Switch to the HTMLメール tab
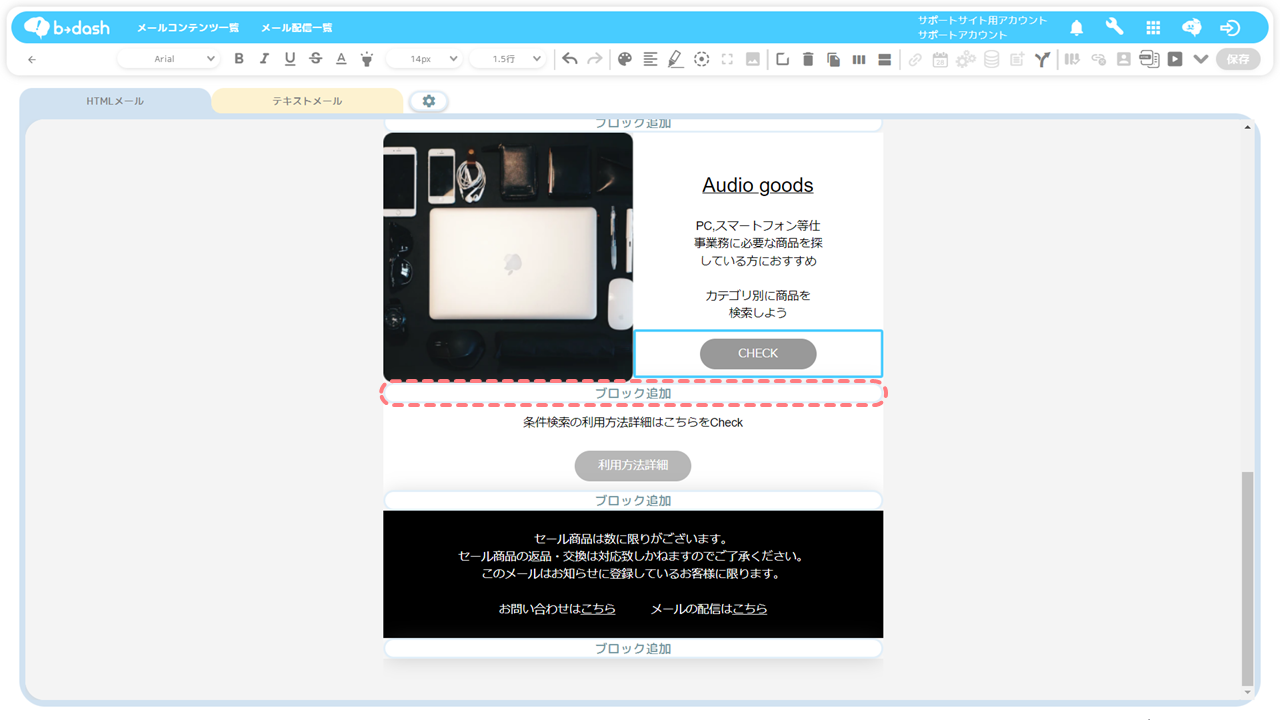Screen dimensions: 1280x720 click(x=115, y=101)
